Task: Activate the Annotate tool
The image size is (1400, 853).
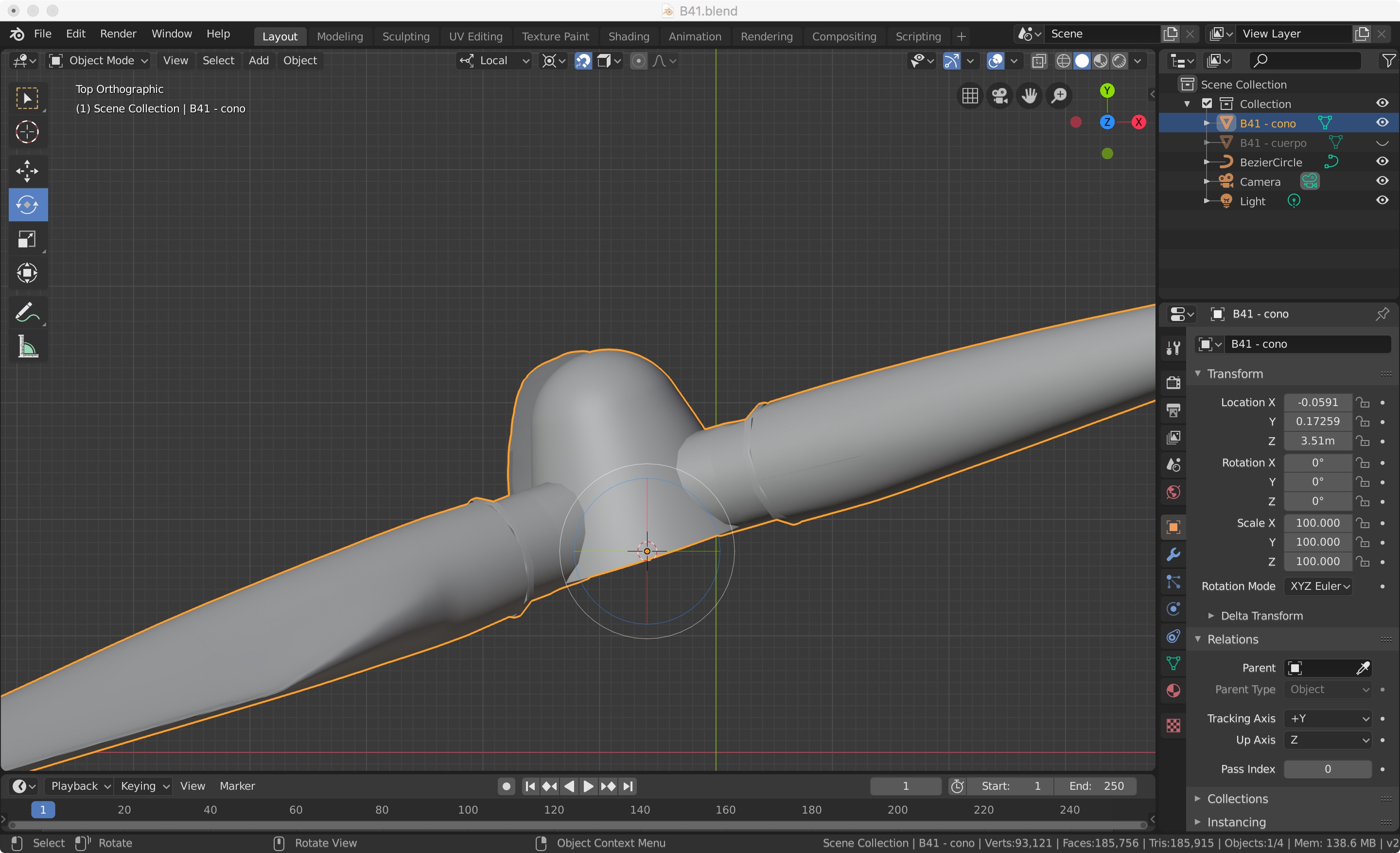Action: point(27,312)
